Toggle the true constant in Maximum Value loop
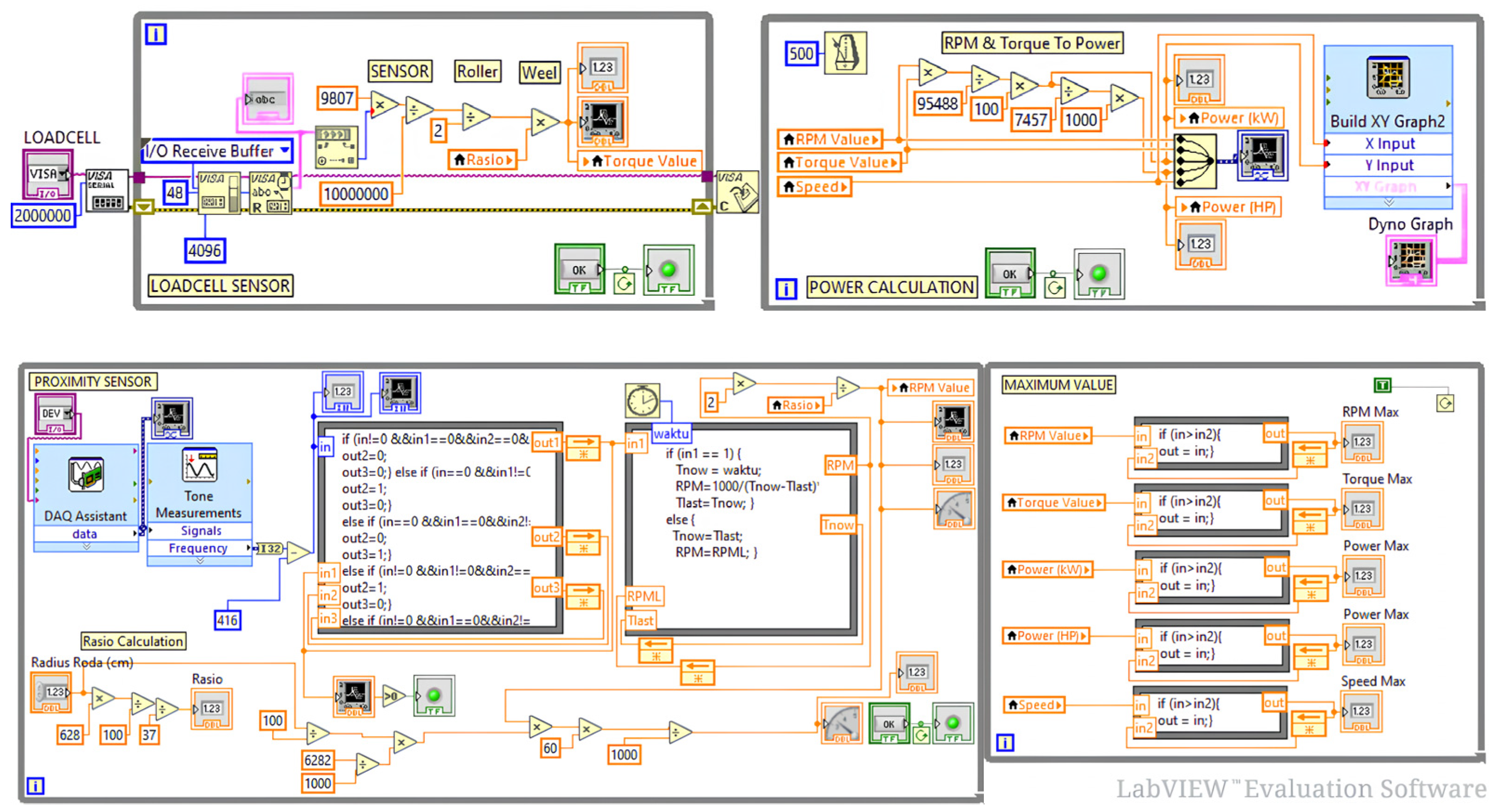 1382,385
